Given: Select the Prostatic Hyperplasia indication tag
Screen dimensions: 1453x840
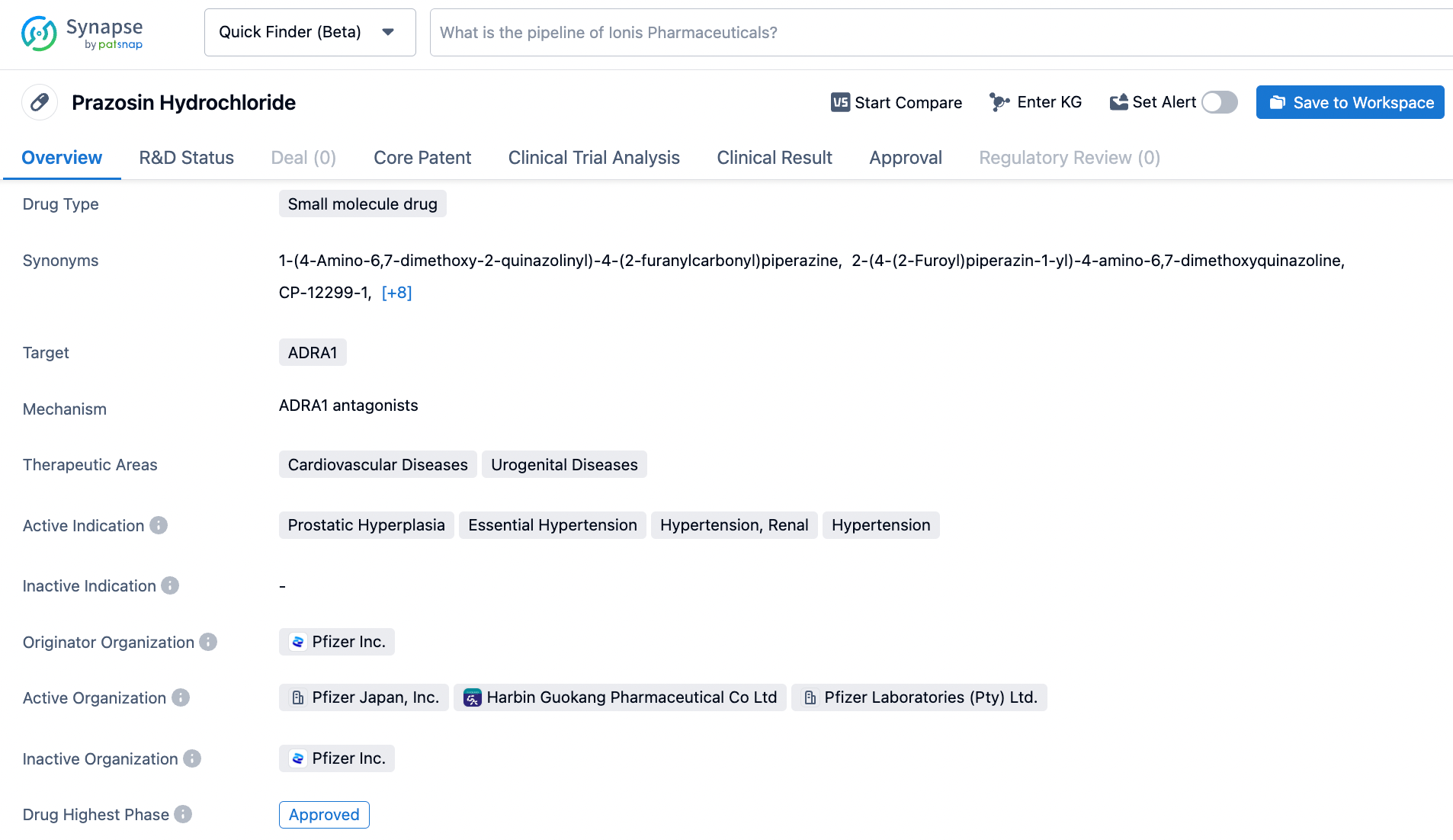Looking at the screenshot, I should click(x=366, y=525).
